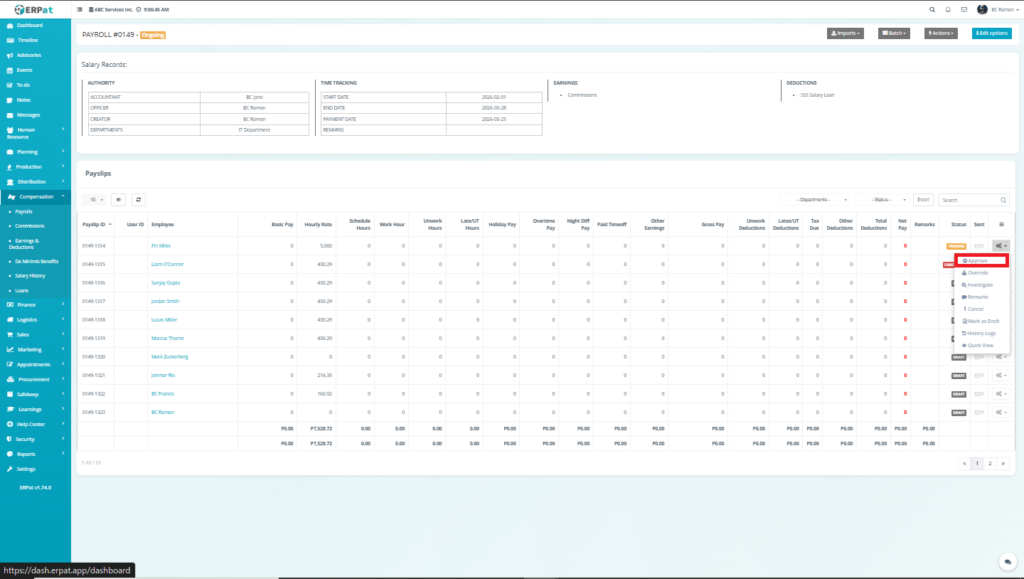Open employee link Sanjay Gupta
Image resolution: width=1024 pixels, height=579 pixels.
[x=164, y=283]
